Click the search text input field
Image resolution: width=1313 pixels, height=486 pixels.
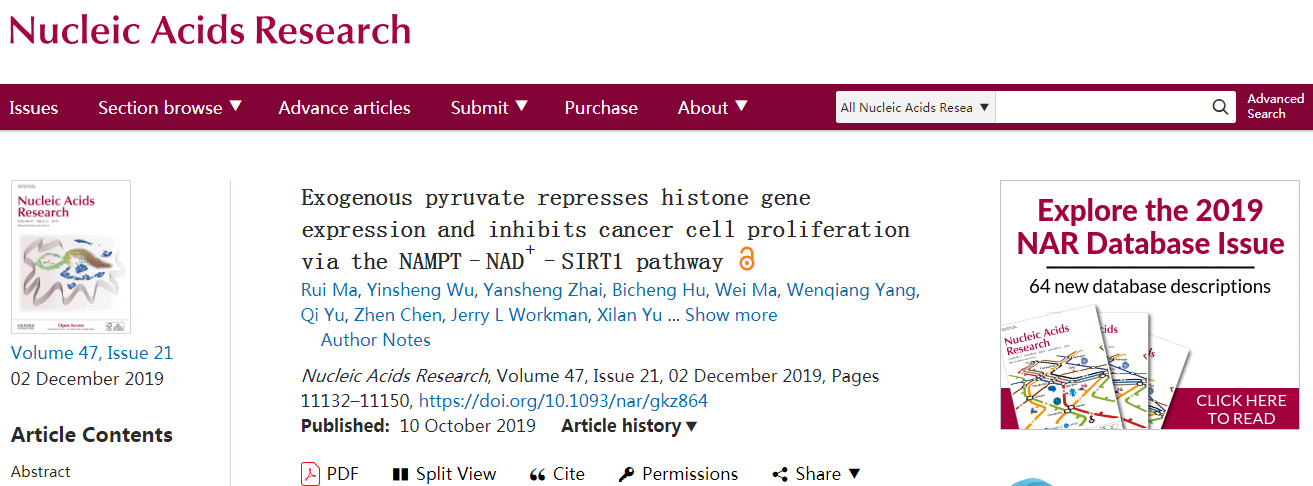[1102, 107]
